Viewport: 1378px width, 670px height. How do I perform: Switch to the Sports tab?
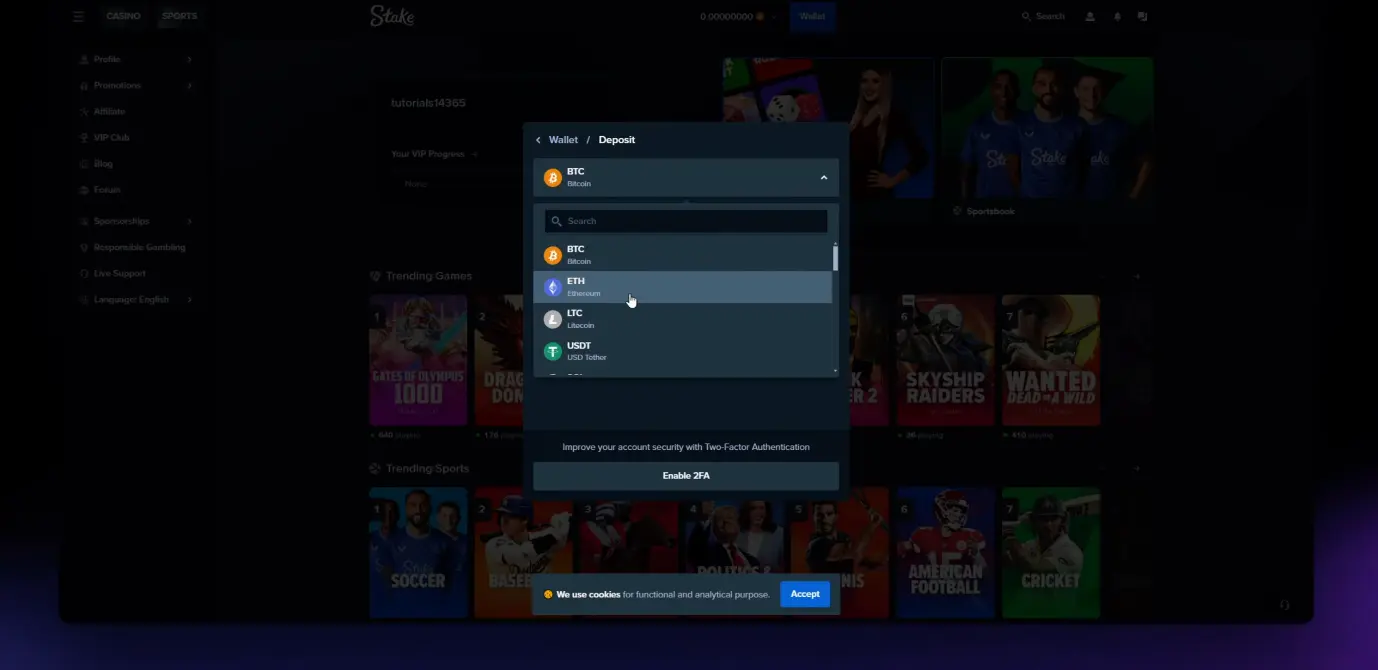tap(180, 17)
